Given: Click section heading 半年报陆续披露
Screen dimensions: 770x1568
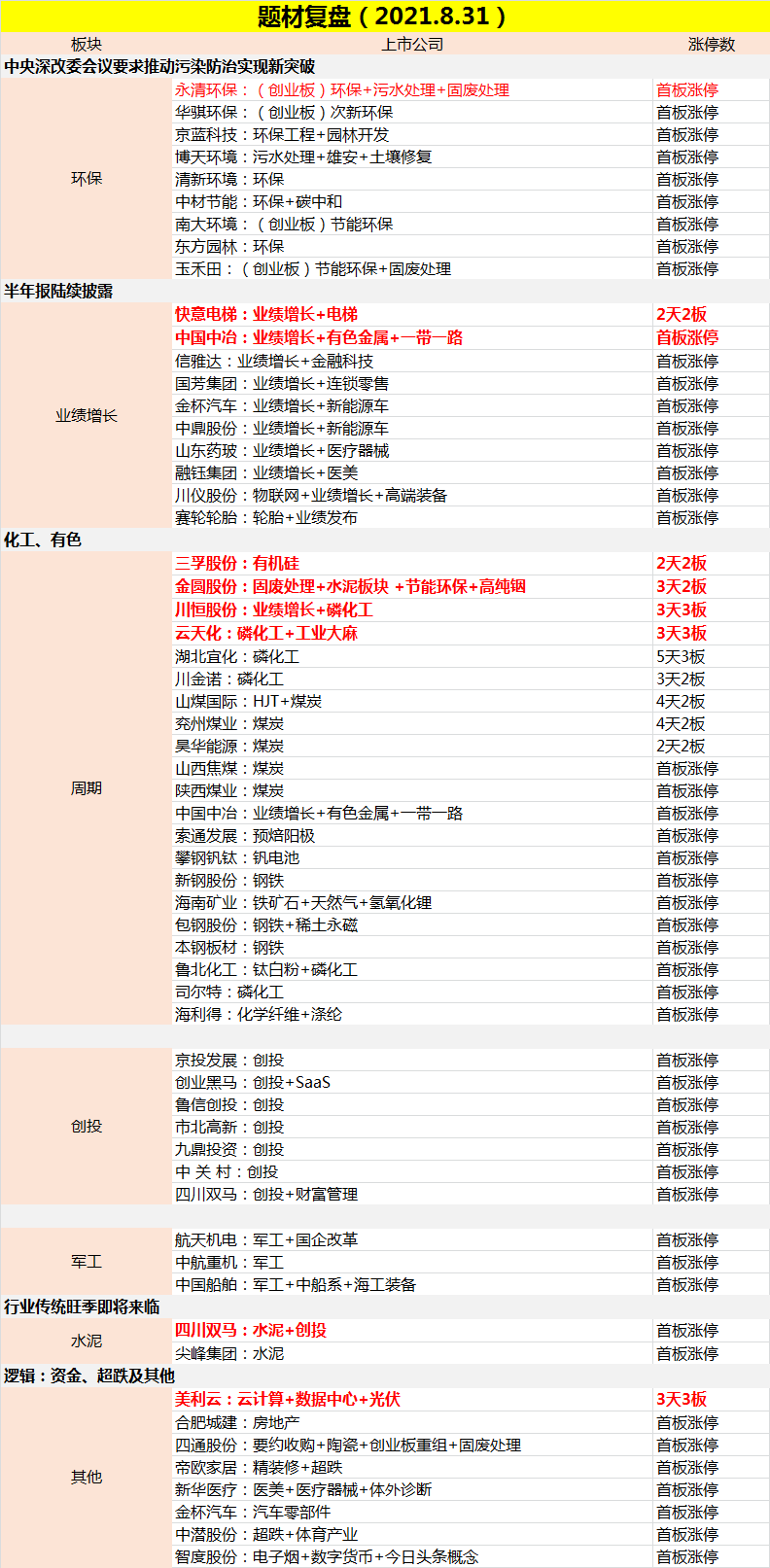Looking at the screenshot, I should [x=58, y=292].
